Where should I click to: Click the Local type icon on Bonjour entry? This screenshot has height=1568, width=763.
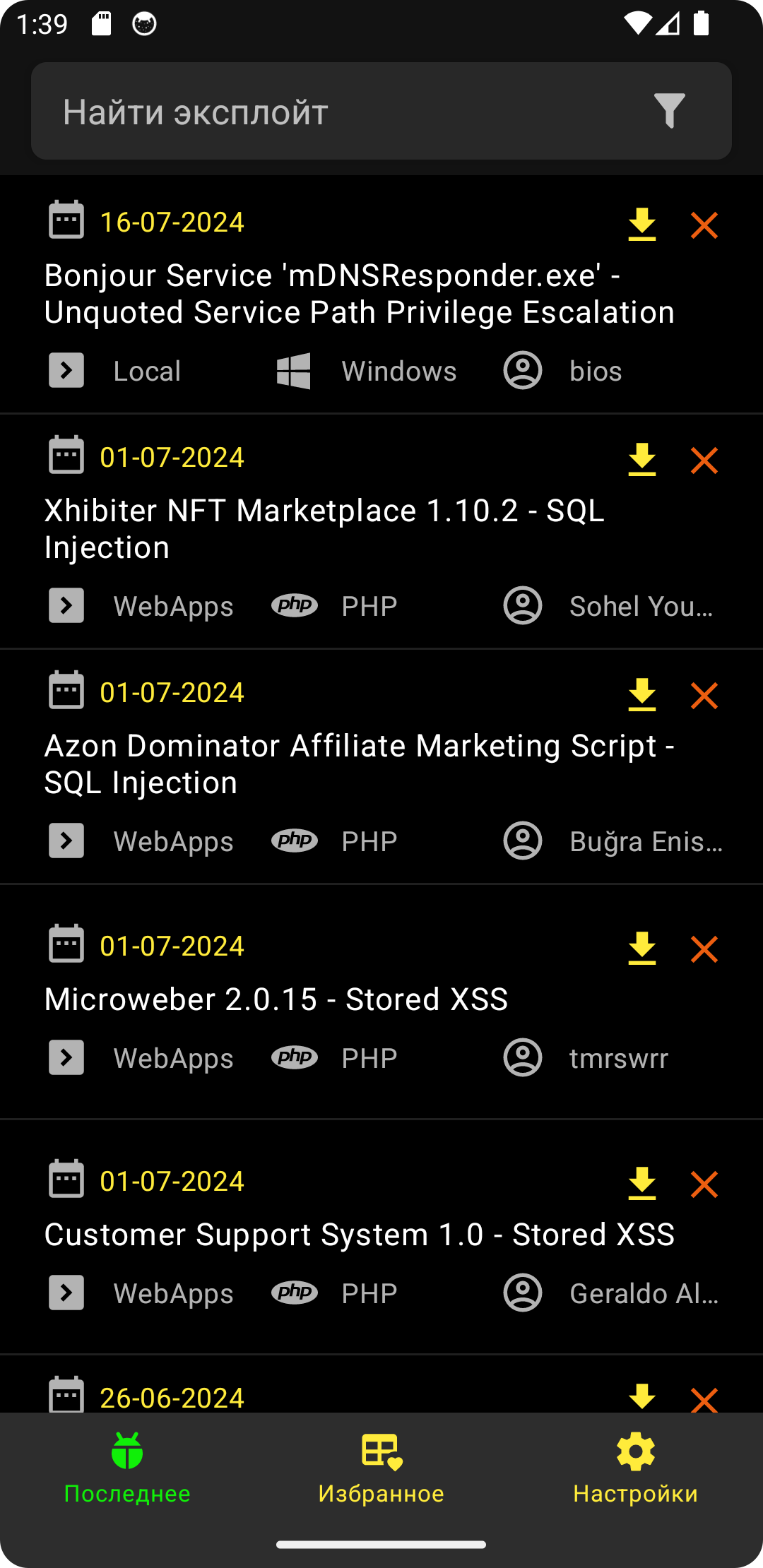pos(66,371)
